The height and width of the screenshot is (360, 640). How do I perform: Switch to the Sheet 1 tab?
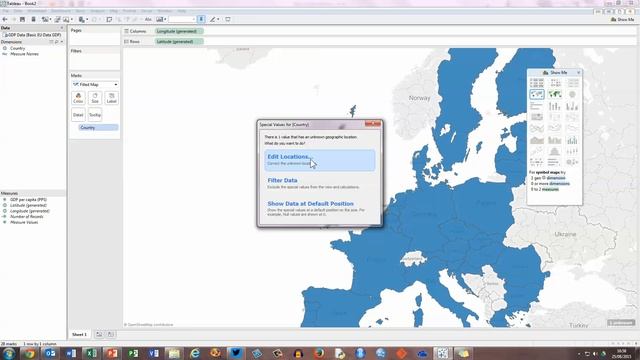tap(79, 334)
